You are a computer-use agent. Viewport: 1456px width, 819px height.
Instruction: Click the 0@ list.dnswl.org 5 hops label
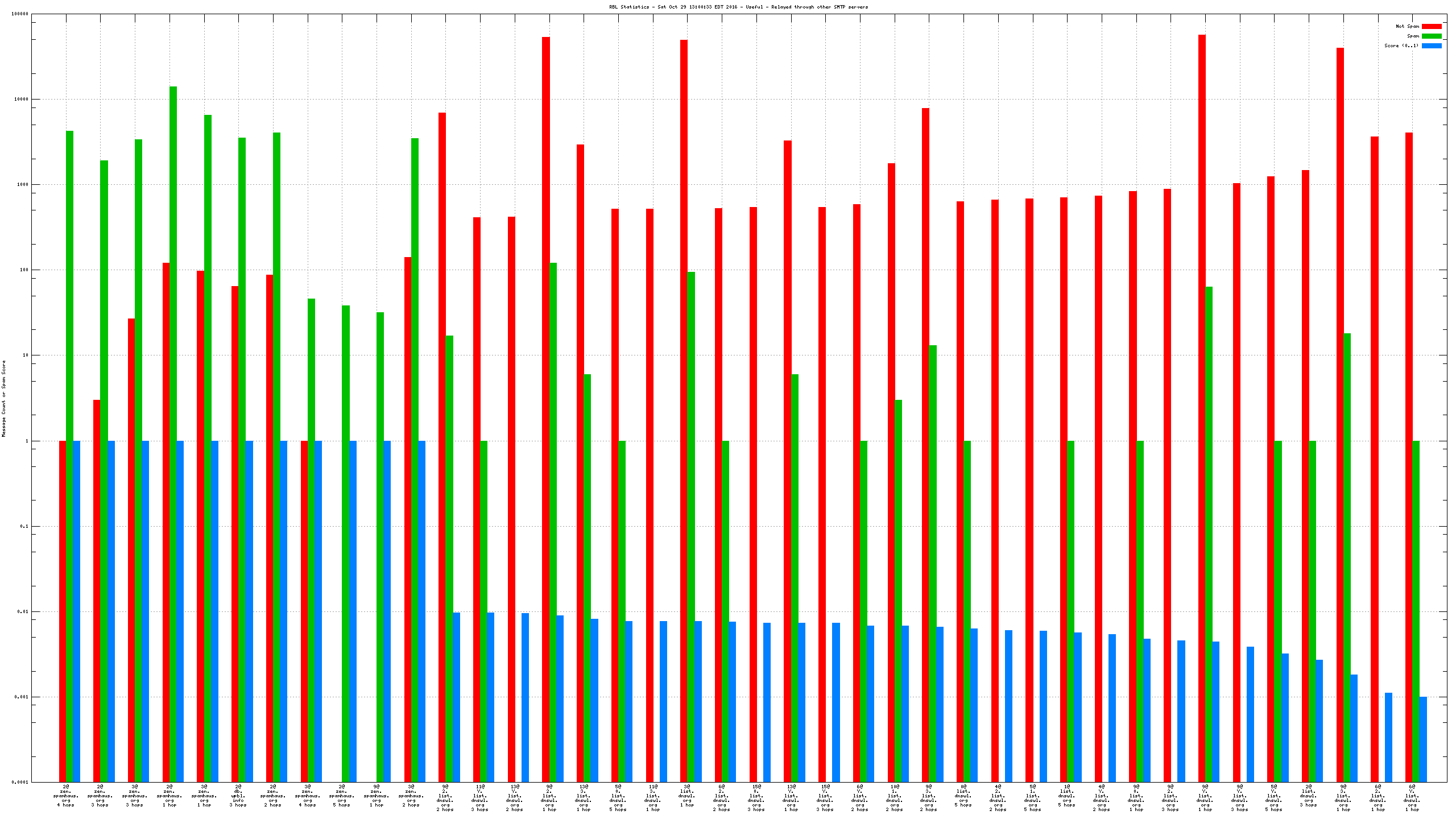click(963, 796)
